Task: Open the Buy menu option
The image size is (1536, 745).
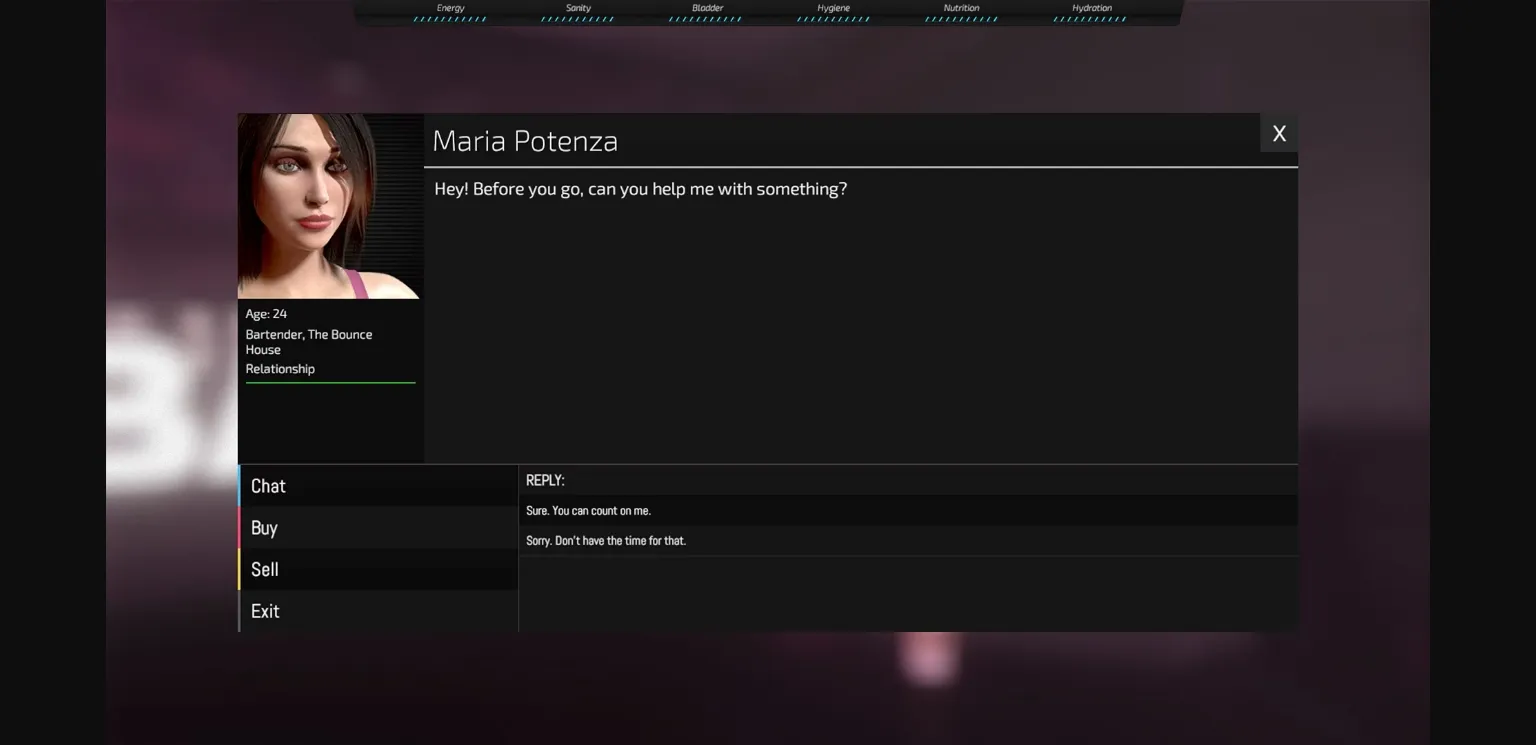Action: [378, 528]
